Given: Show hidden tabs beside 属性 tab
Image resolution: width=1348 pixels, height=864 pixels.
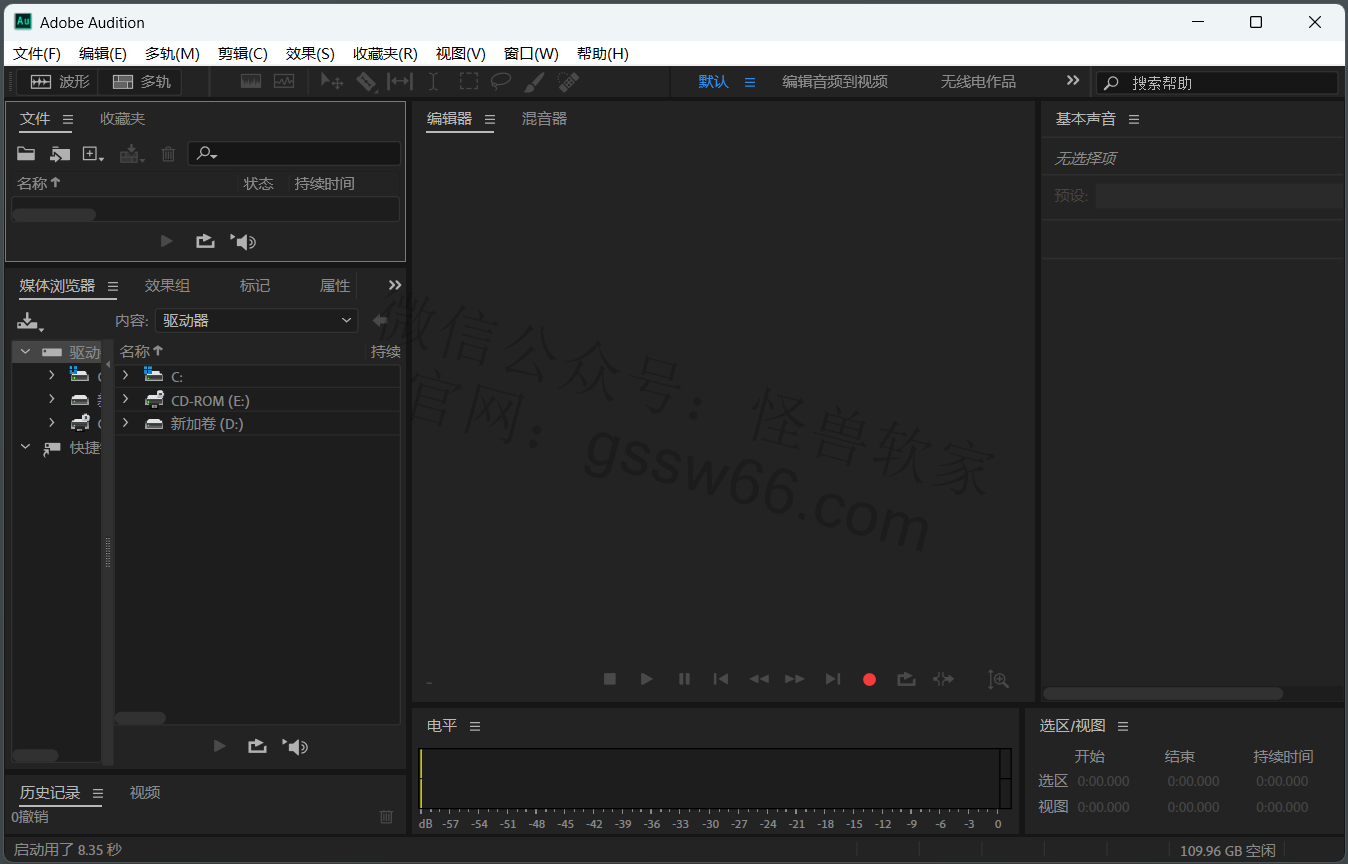Looking at the screenshot, I should pyautogui.click(x=395, y=286).
